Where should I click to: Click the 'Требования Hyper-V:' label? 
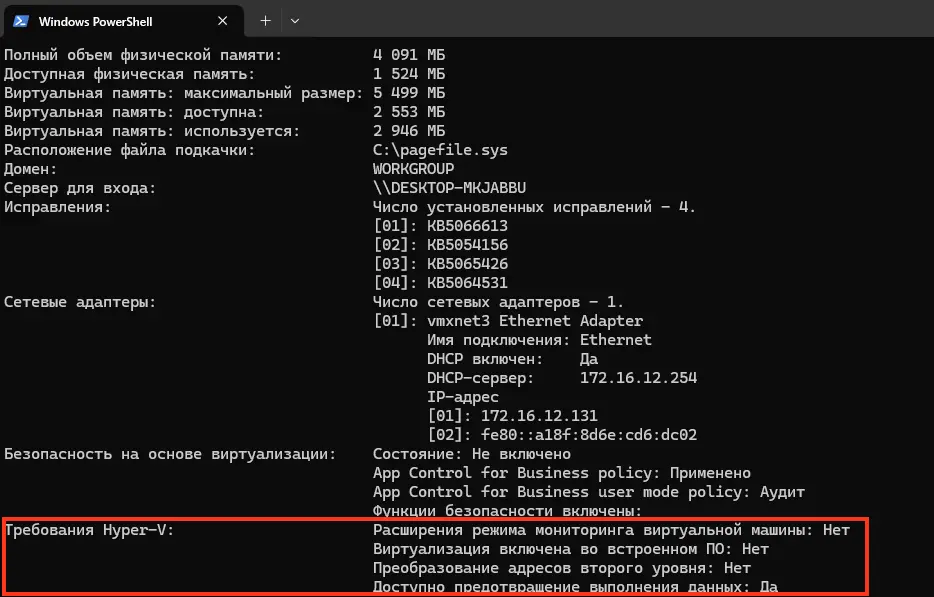(89, 530)
